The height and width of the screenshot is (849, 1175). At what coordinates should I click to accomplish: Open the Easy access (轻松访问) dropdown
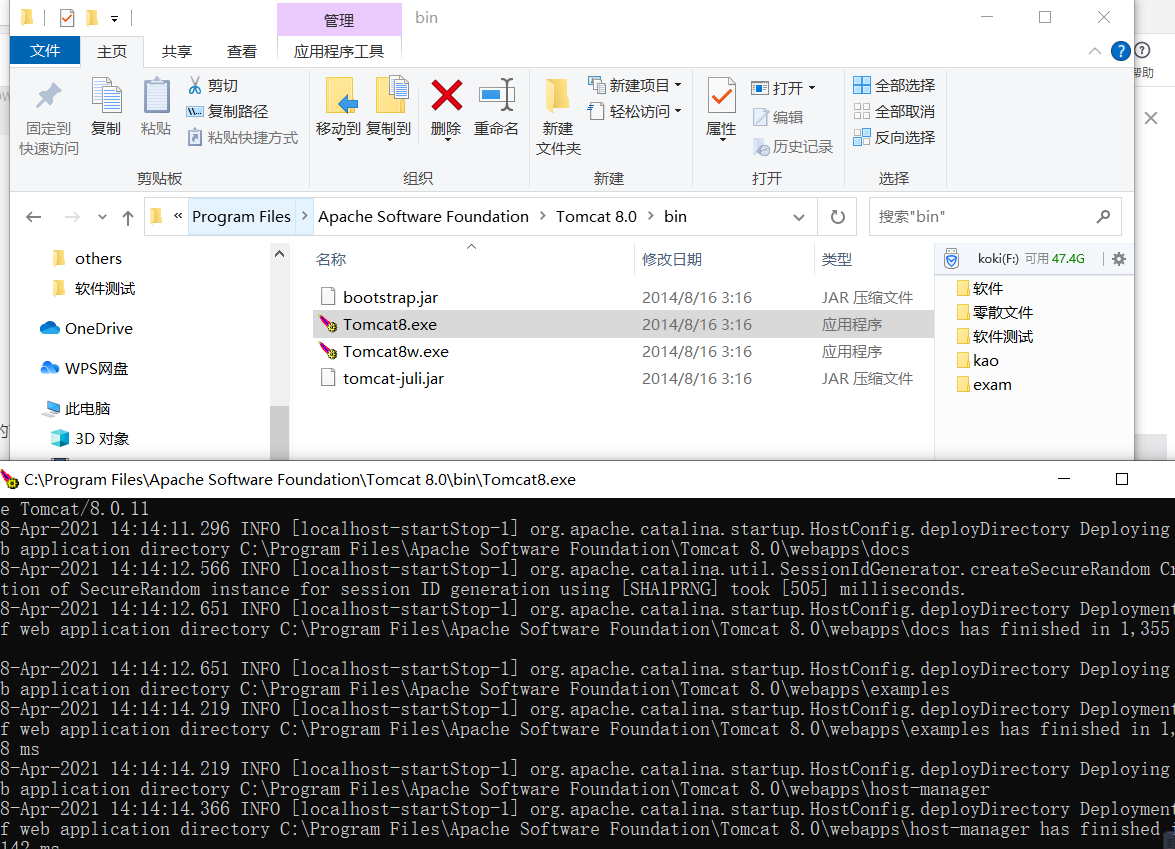pos(635,111)
